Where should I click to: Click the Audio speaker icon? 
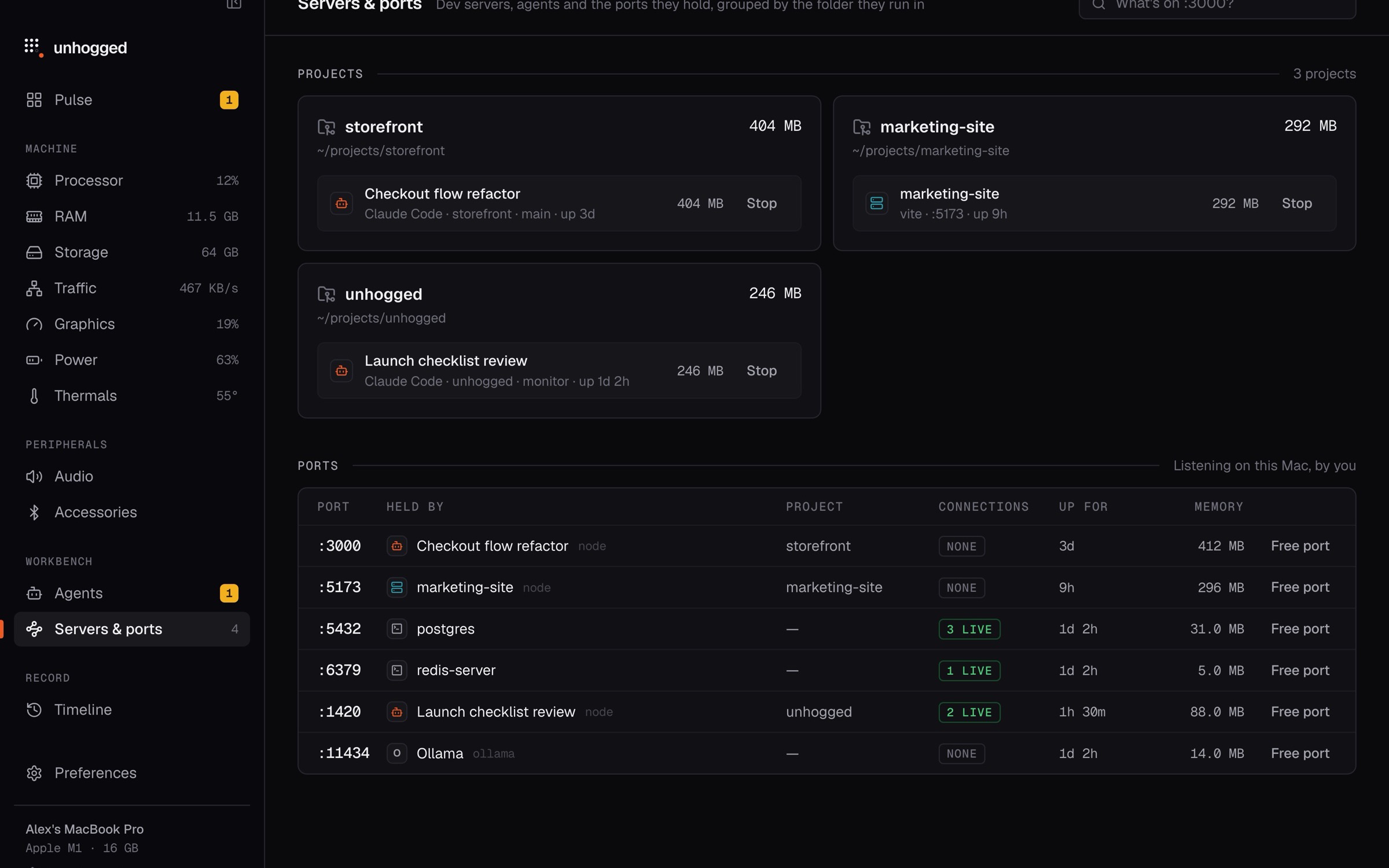[x=34, y=476]
